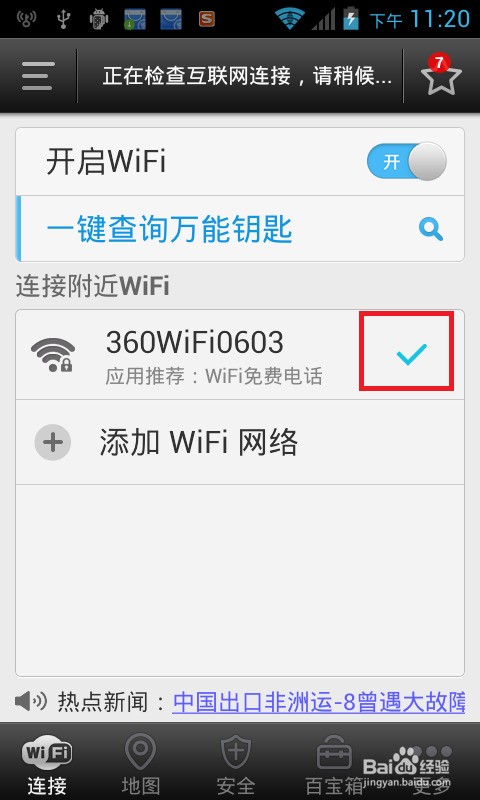This screenshot has height=800, width=480.
Task: Tap the plus icon for adding network
Action: [x=53, y=442]
